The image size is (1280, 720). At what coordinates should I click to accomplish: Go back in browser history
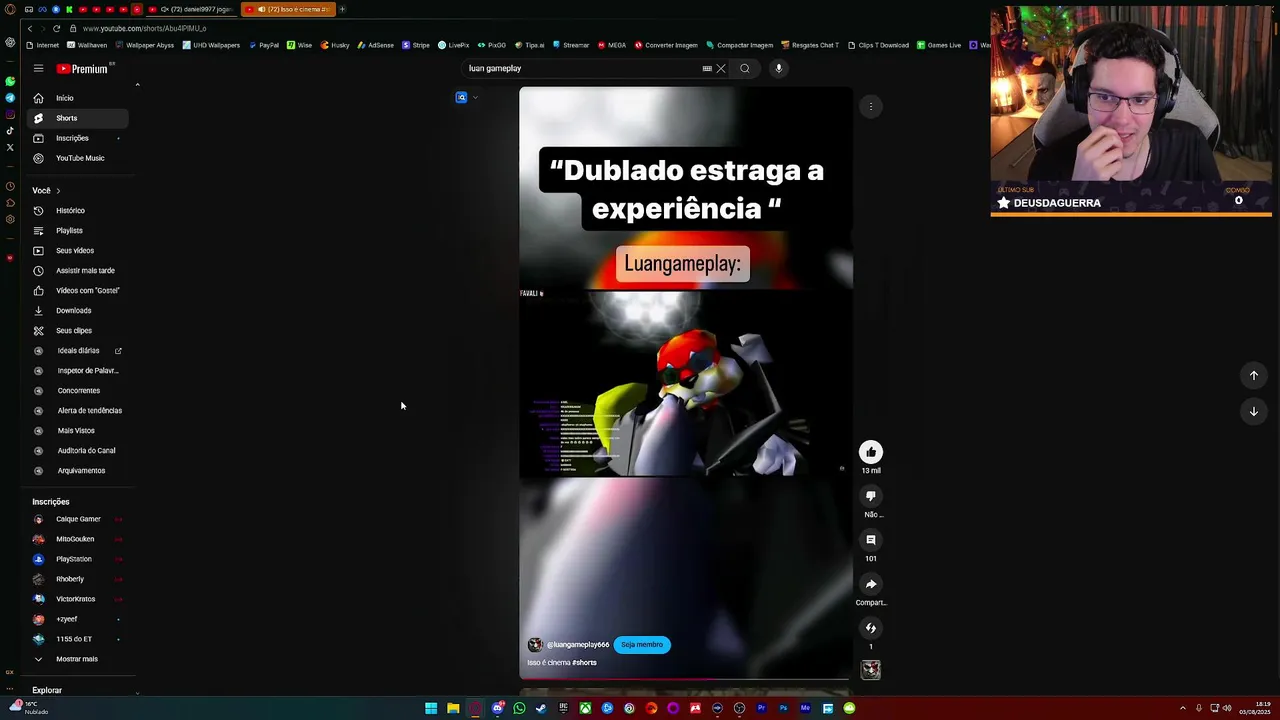pos(30,28)
